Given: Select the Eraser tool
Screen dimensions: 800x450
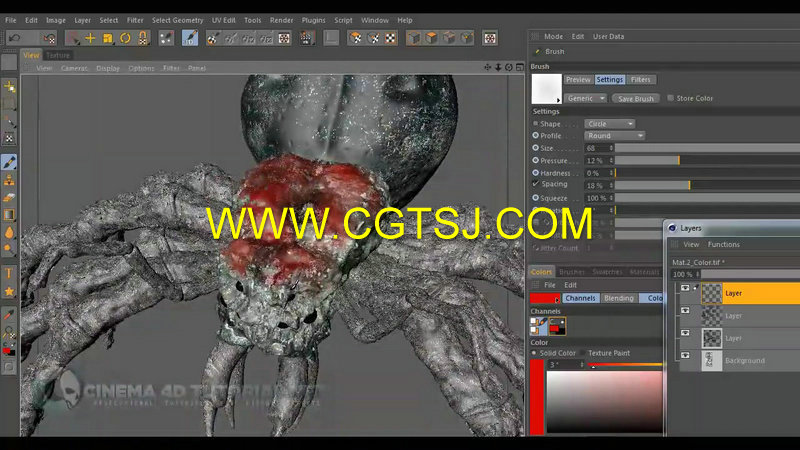Looking at the screenshot, I should coord(9,197).
